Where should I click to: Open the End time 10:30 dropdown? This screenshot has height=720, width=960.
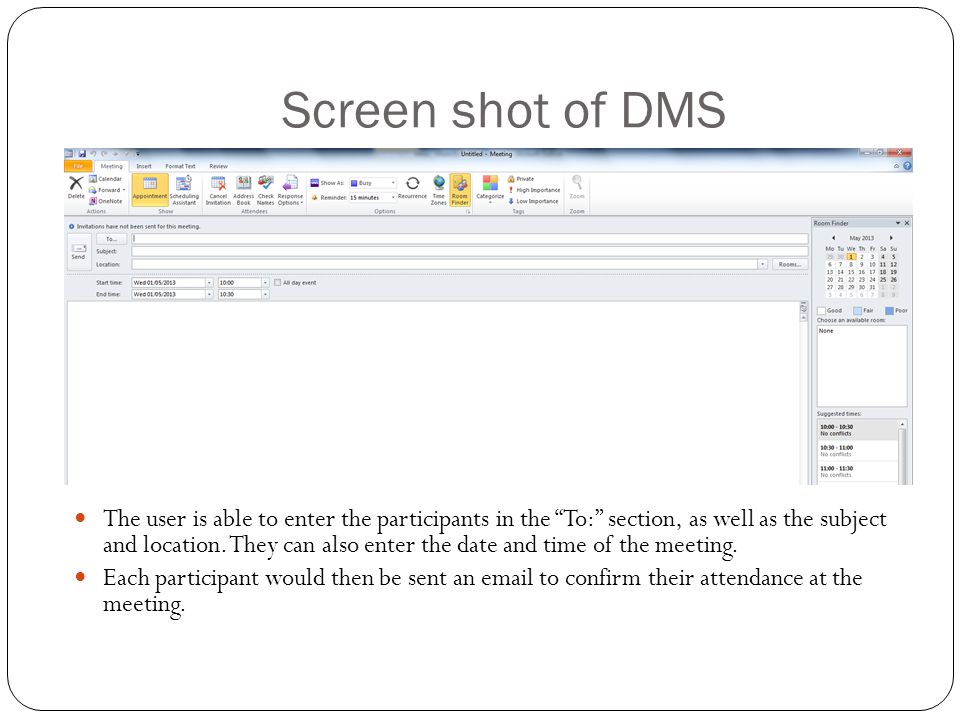tap(265, 294)
